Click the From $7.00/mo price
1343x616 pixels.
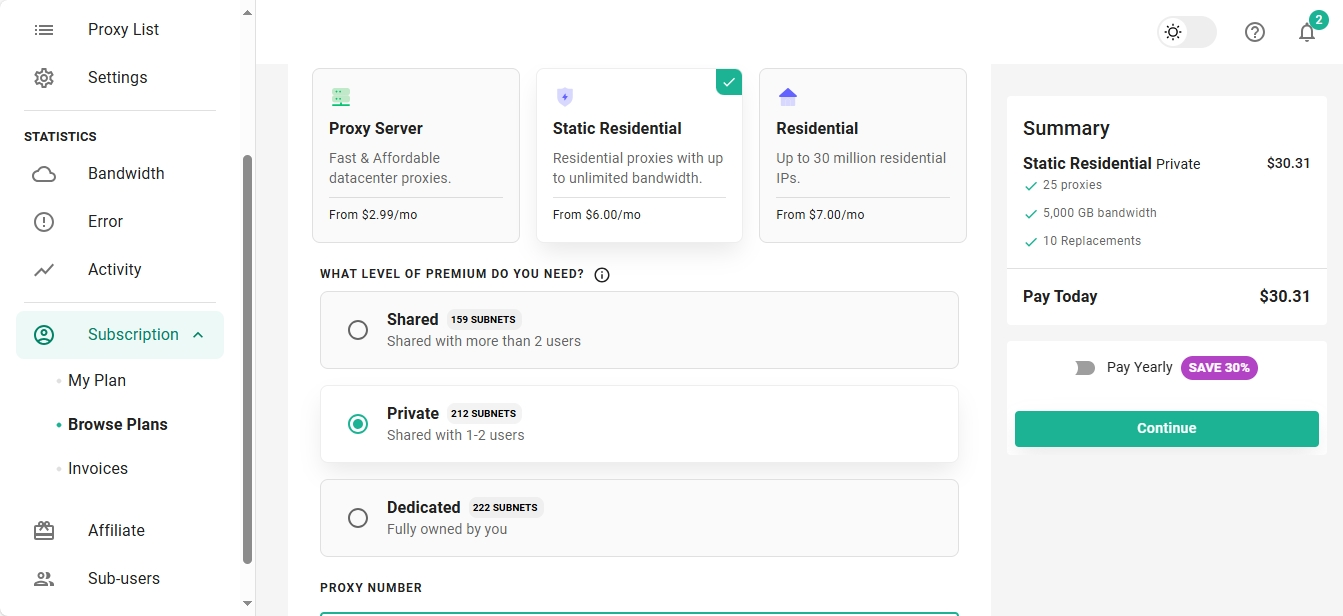[x=820, y=215]
